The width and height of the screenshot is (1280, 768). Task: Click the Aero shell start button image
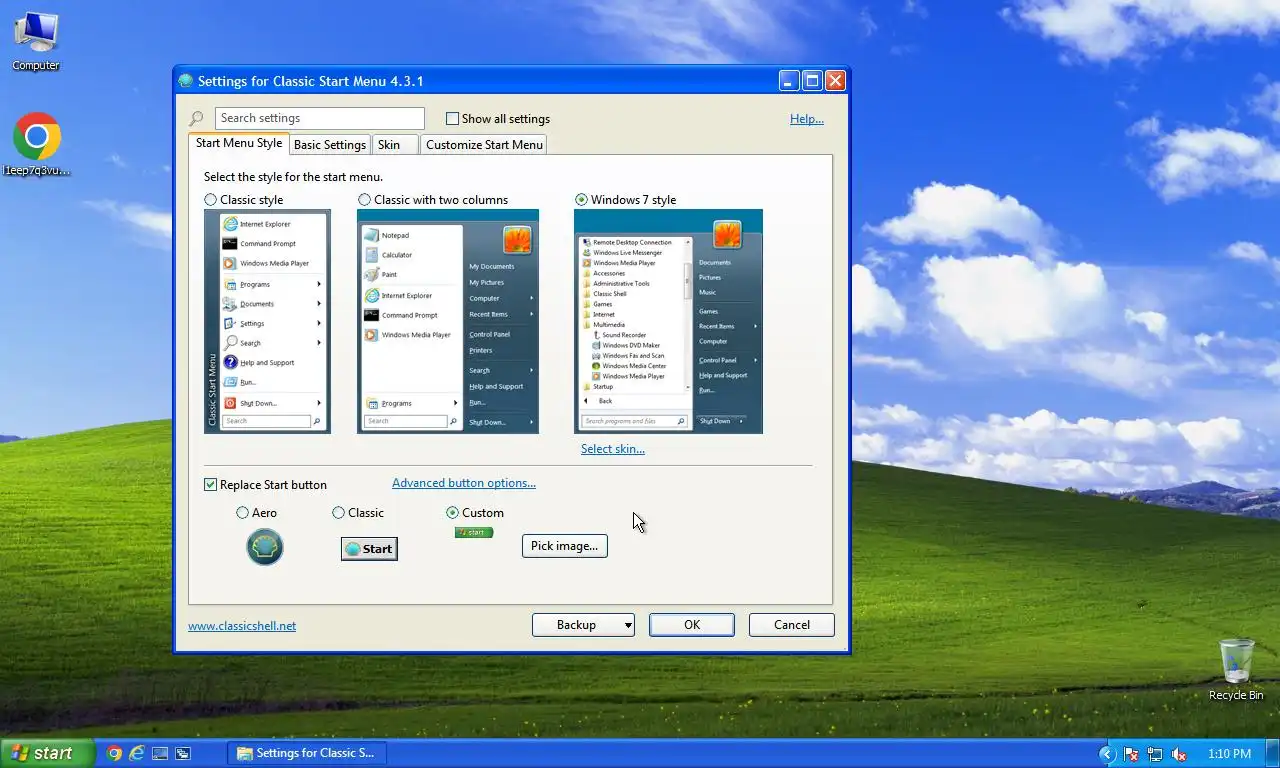[265, 547]
